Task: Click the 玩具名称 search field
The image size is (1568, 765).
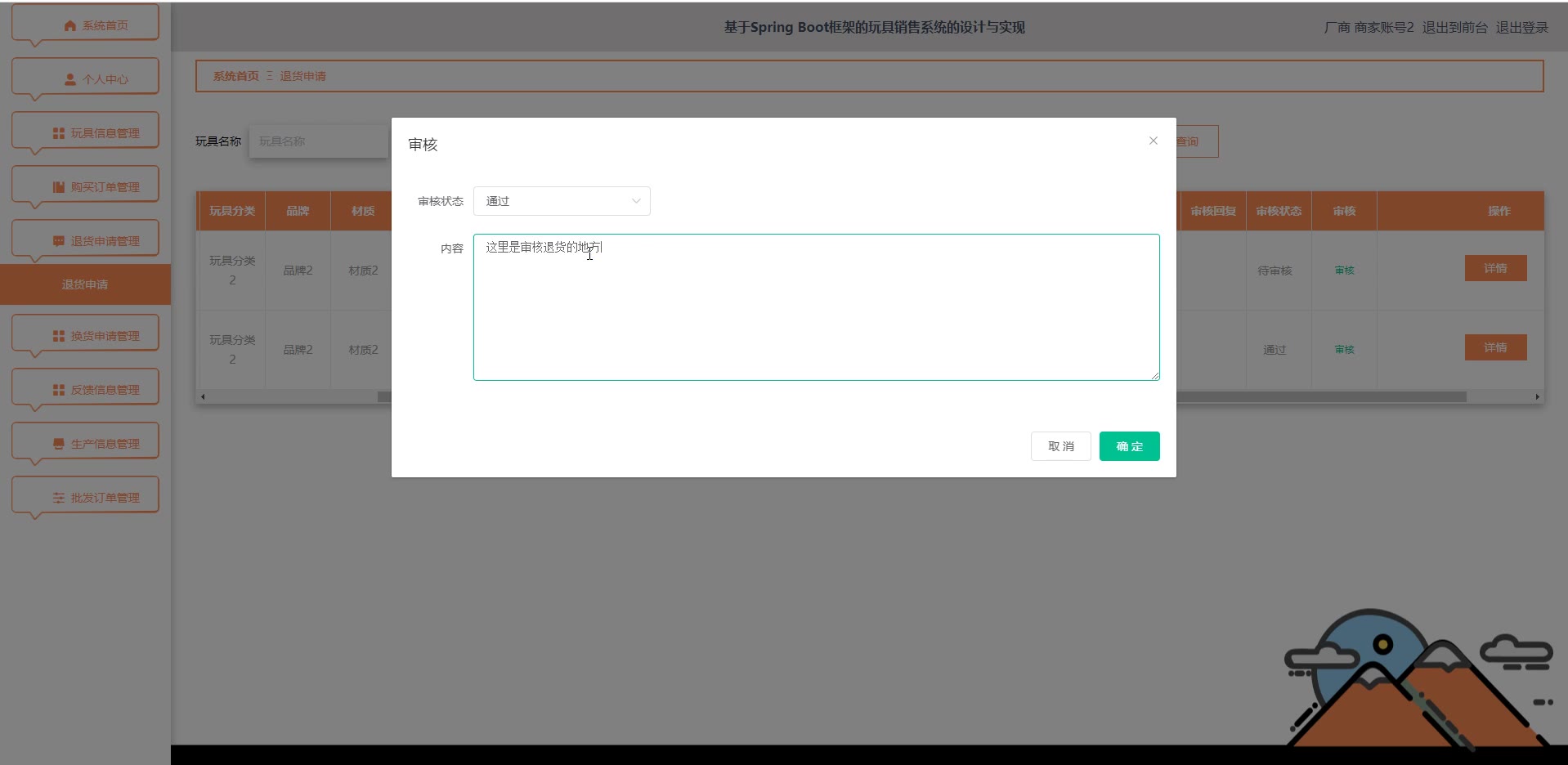Action: tap(319, 141)
